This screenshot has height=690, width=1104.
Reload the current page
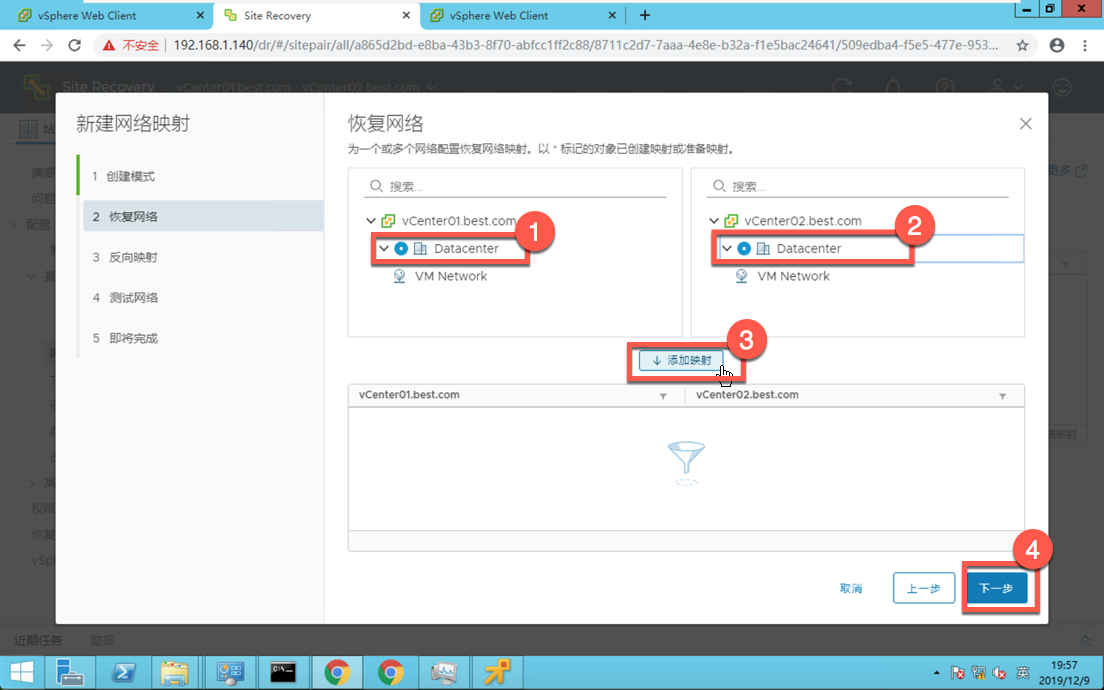75,45
